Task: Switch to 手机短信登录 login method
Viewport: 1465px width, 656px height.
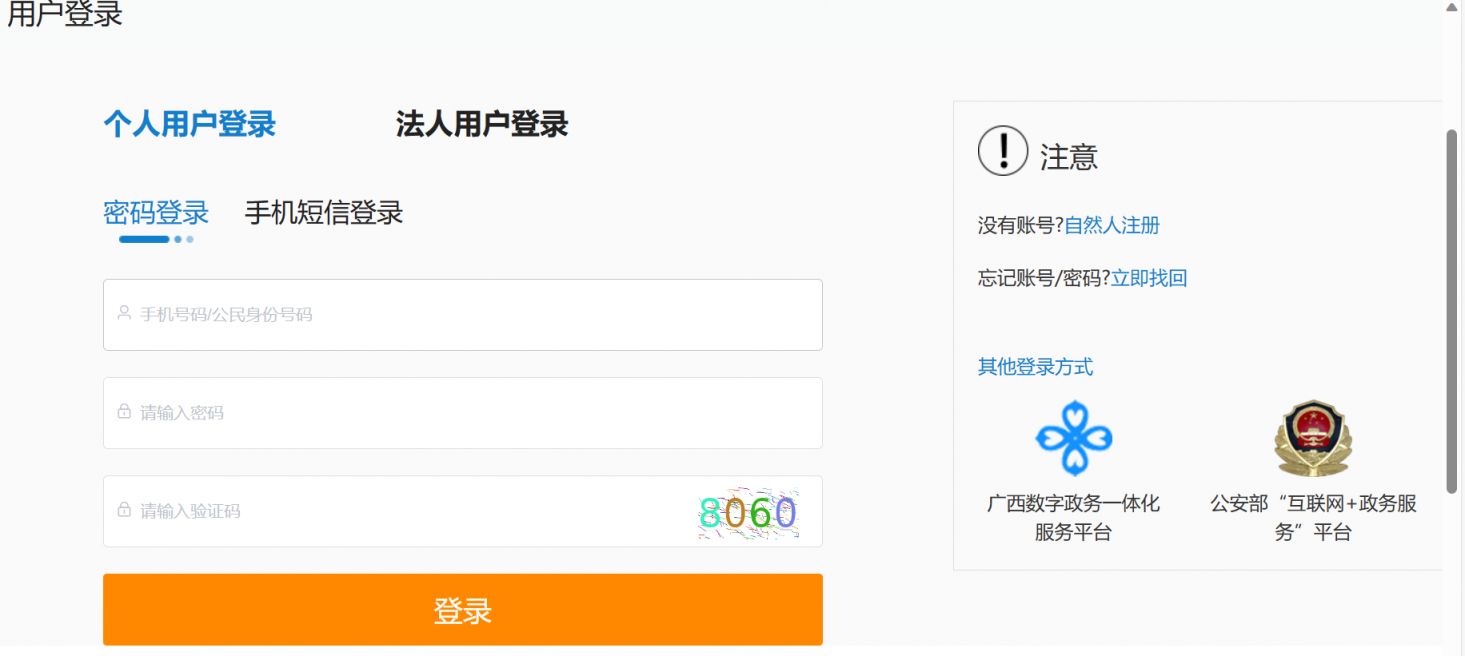Action: [324, 213]
